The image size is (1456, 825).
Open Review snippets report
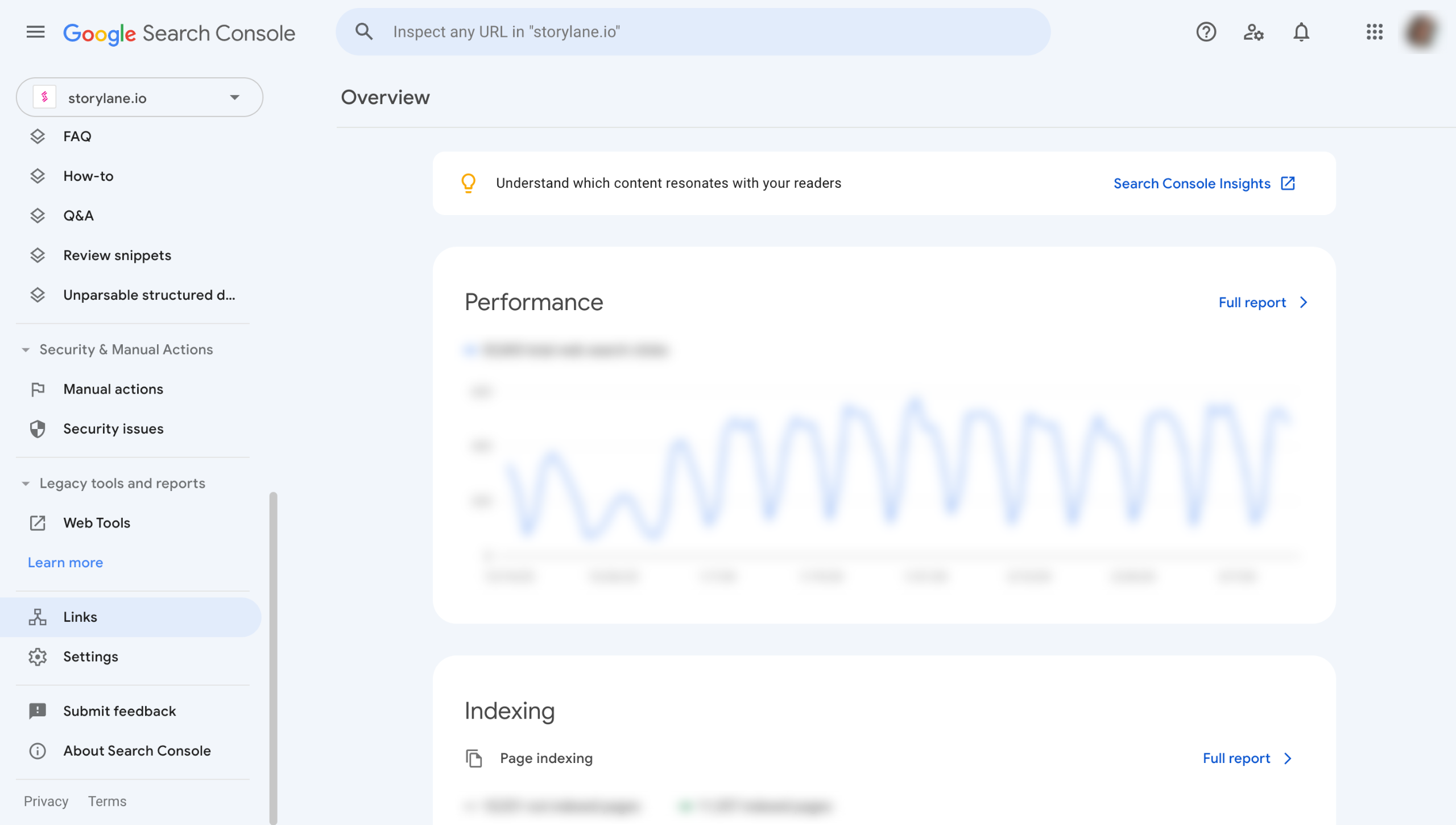117,255
